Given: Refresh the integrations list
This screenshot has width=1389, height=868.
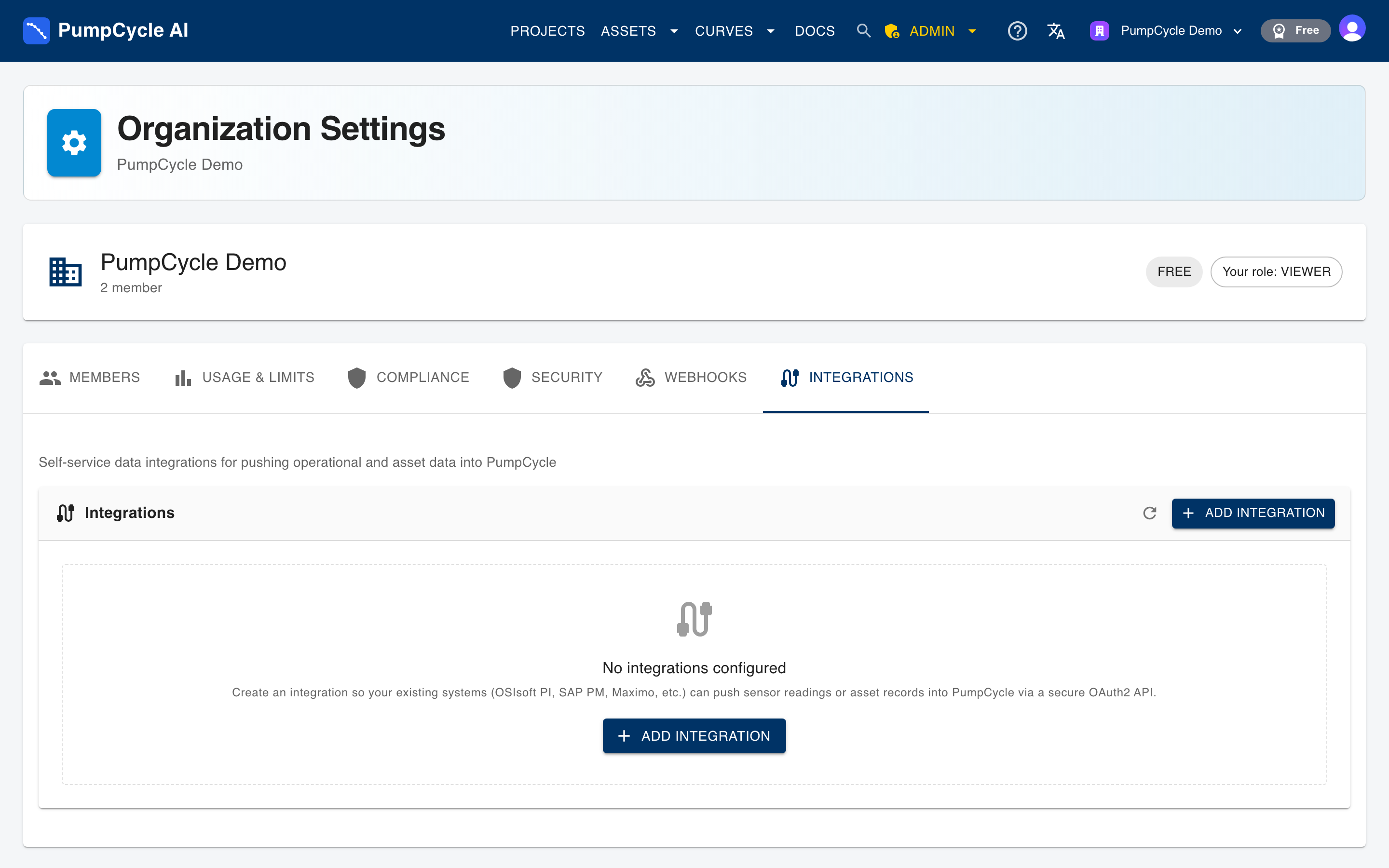Looking at the screenshot, I should pyautogui.click(x=1149, y=513).
